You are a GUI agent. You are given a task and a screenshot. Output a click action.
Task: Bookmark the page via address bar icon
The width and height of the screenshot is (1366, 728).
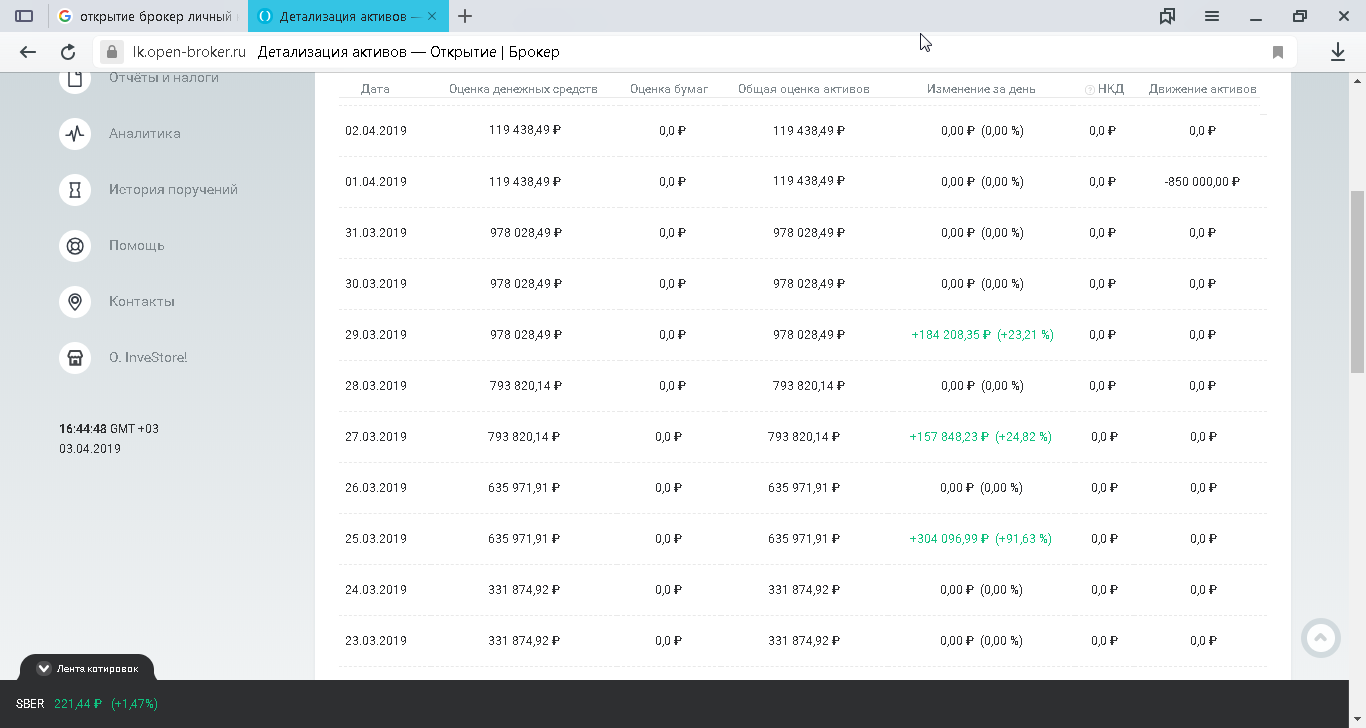click(1277, 52)
